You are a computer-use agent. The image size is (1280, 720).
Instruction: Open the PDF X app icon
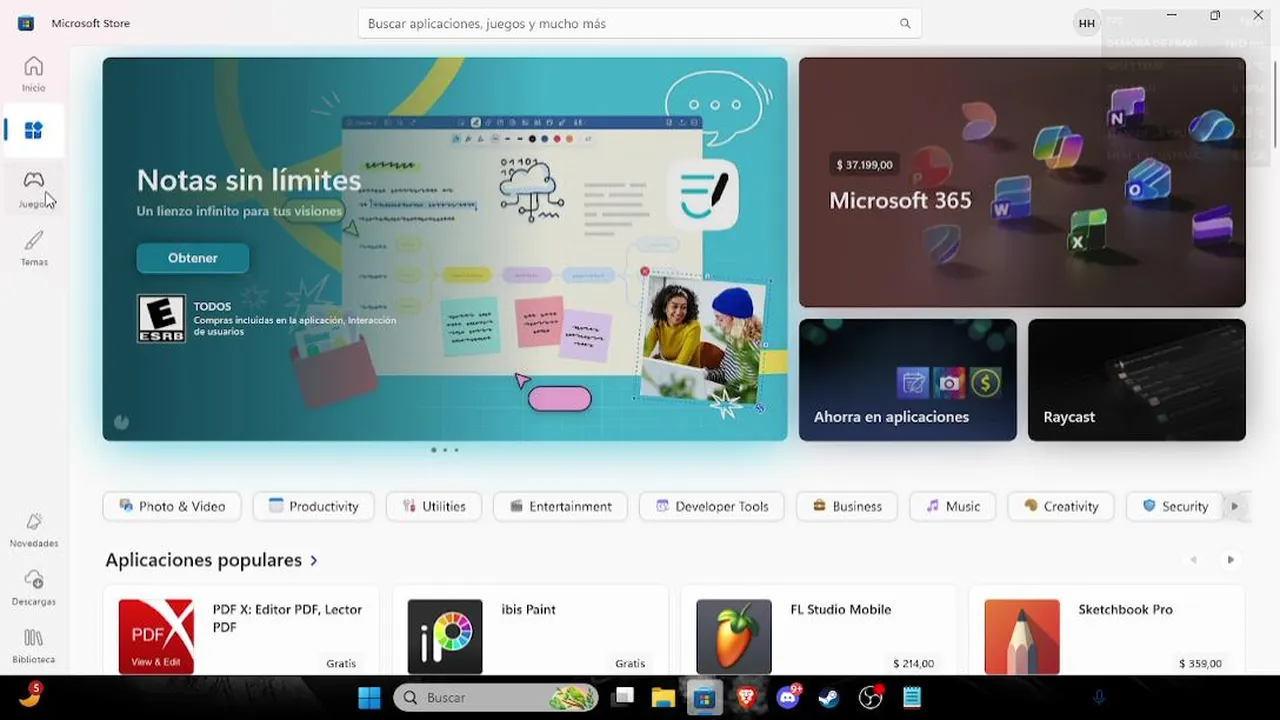pyautogui.click(x=156, y=636)
